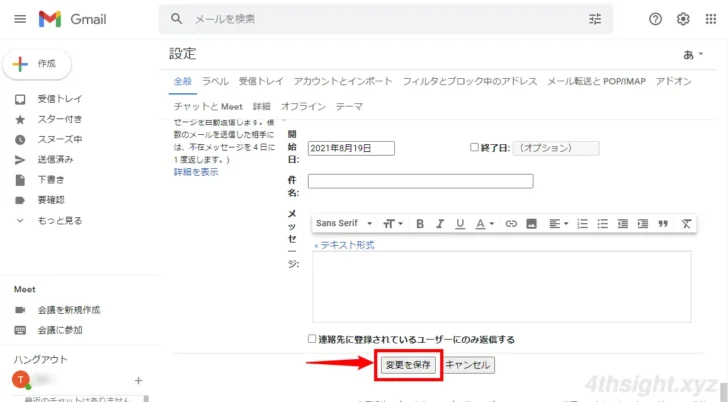
Task: Open 受信トレイ in the sidebar
Action: coord(59,99)
